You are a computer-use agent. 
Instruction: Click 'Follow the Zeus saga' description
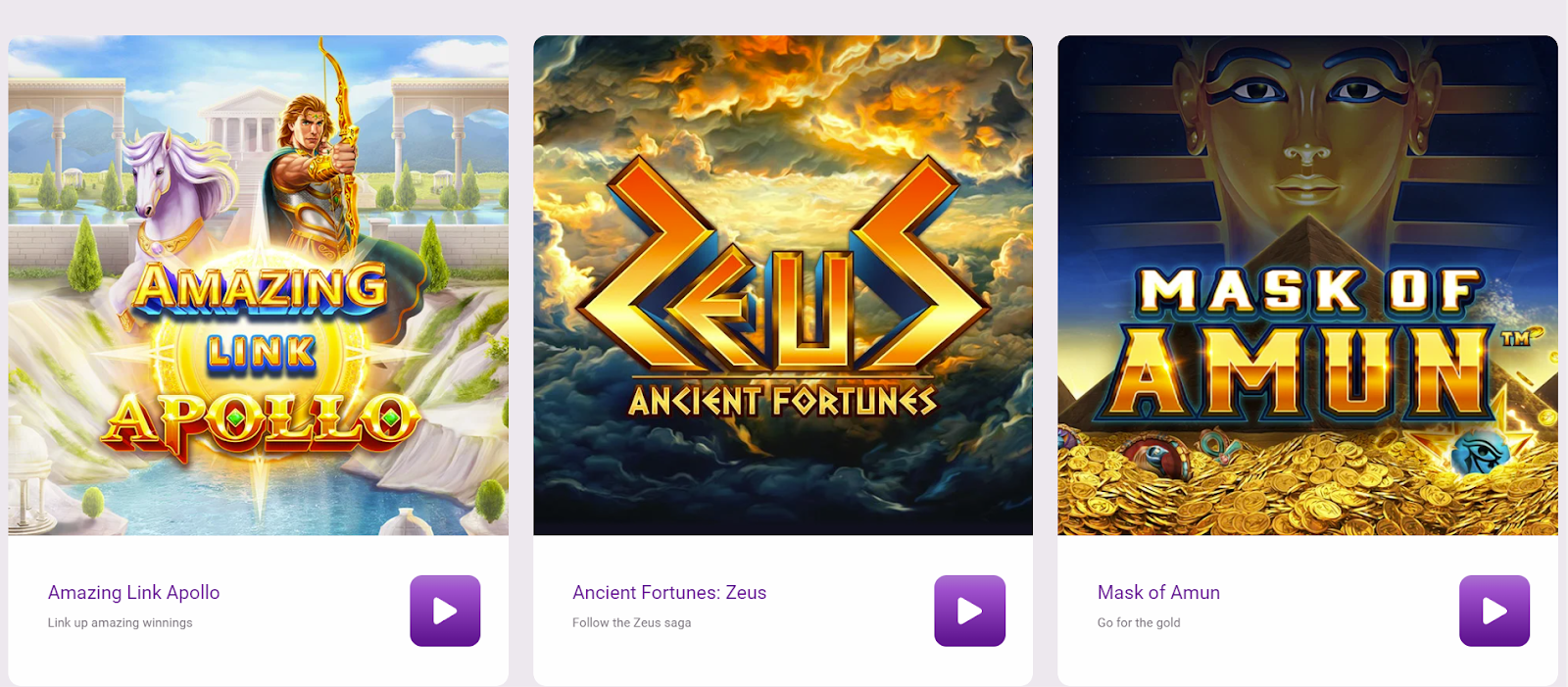point(631,622)
